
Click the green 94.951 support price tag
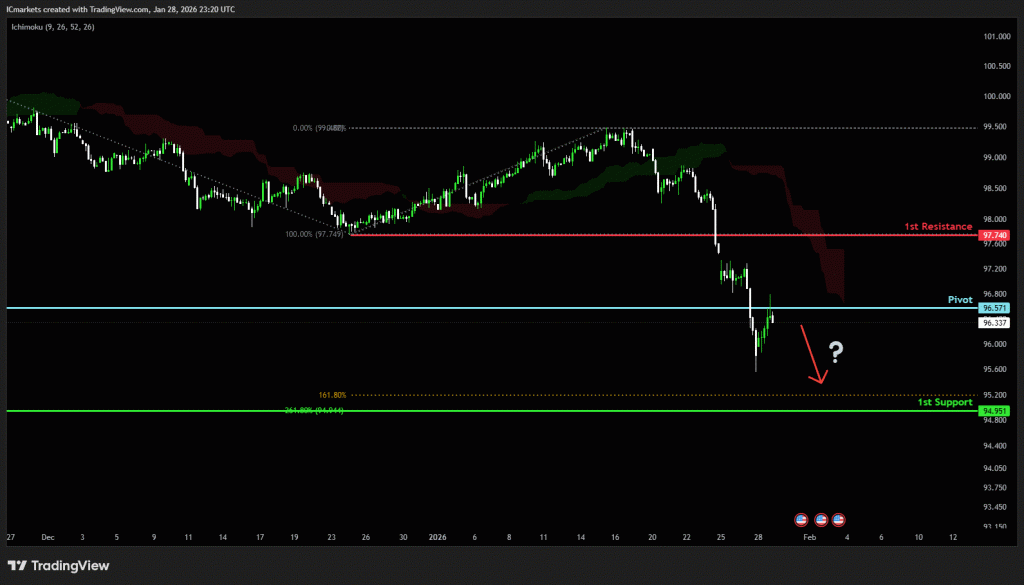[x=994, y=411]
